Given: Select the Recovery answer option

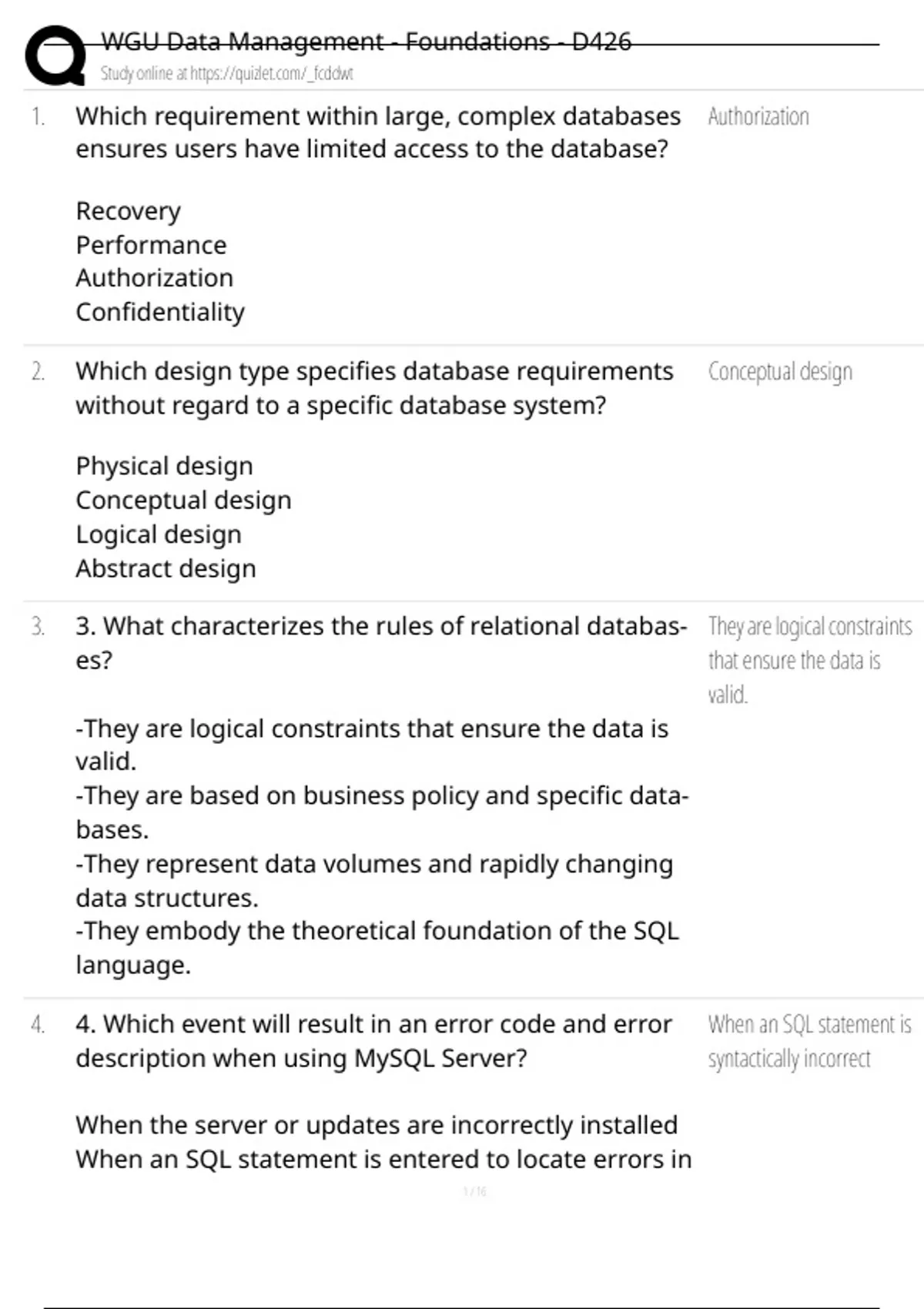Looking at the screenshot, I should click(x=128, y=211).
